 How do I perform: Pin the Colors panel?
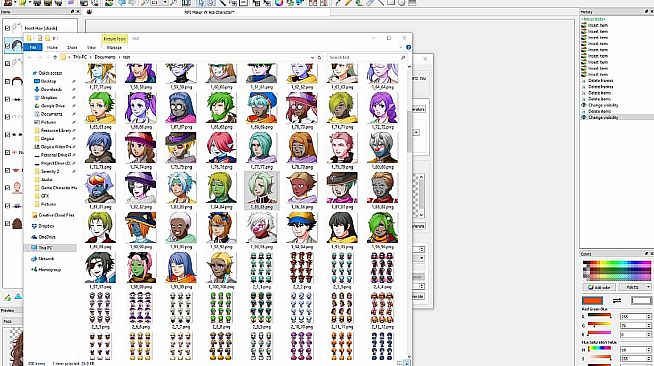[647, 253]
